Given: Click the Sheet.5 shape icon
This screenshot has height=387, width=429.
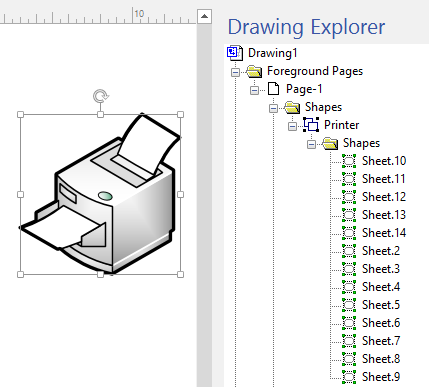Looking at the screenshot, I should click(349, 305).
